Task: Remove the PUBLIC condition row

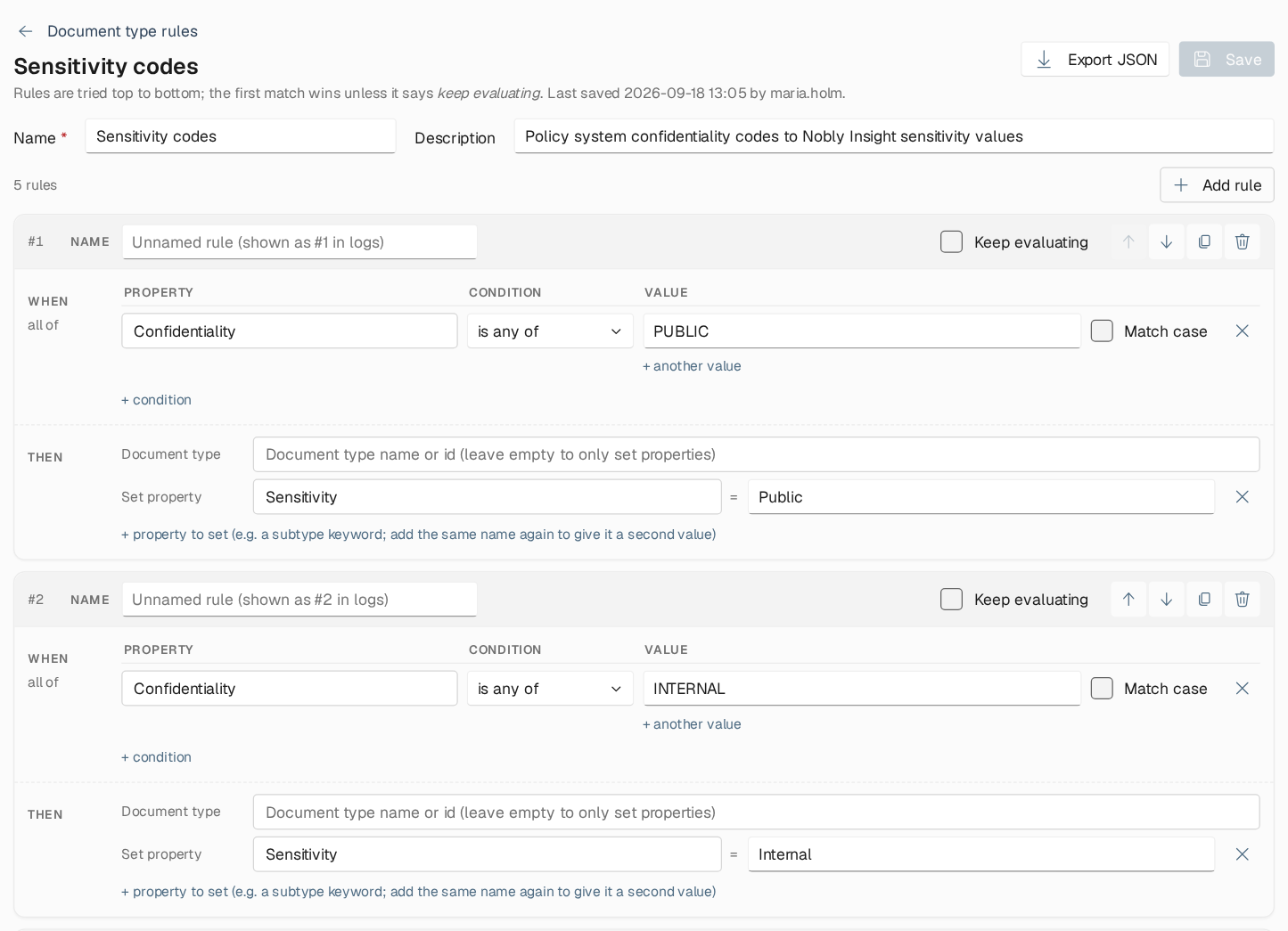Action: coord(1243,331)
